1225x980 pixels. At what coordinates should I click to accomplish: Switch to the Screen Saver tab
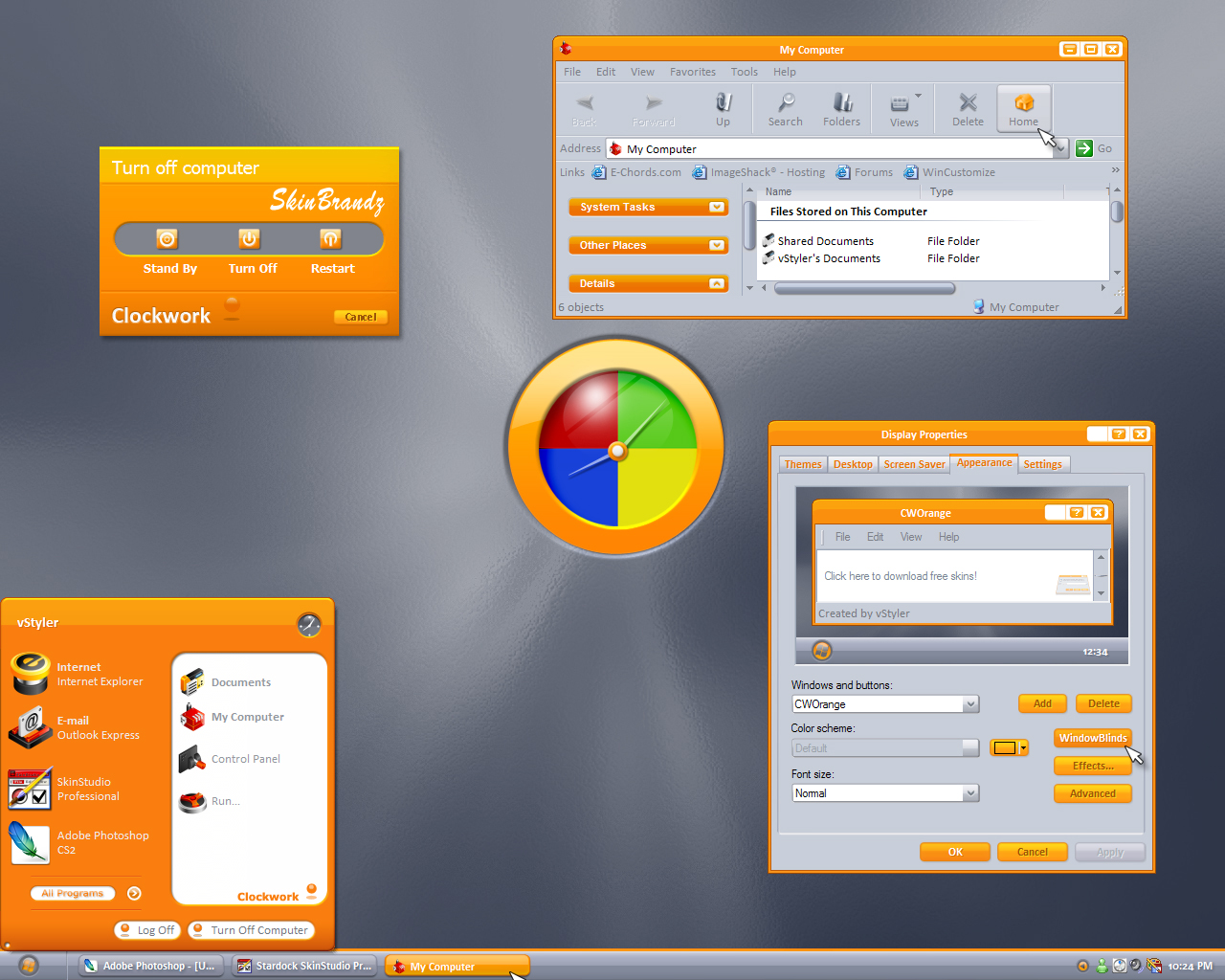point(914,464)
